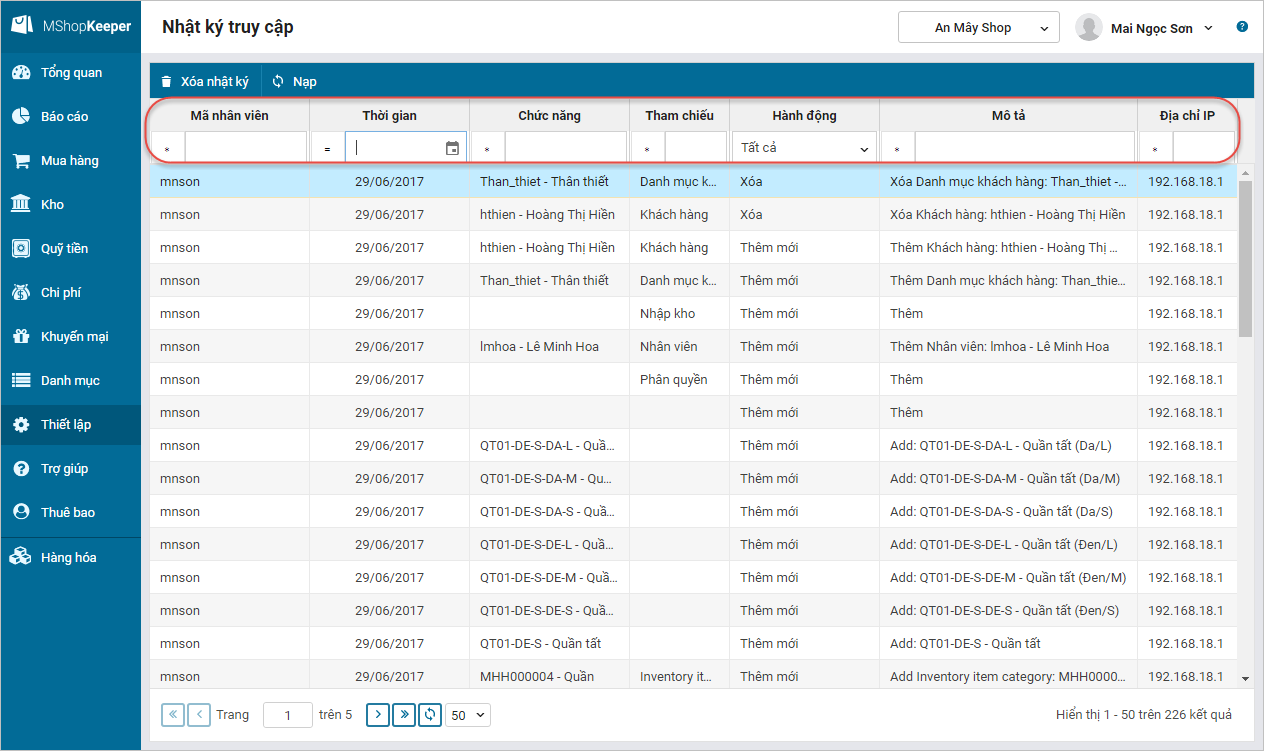The height and width of the screenshot is (751, 1264).
Task: Expand Mai Ngọc Sơn user menu chevron
Action: click(1208, 28)
